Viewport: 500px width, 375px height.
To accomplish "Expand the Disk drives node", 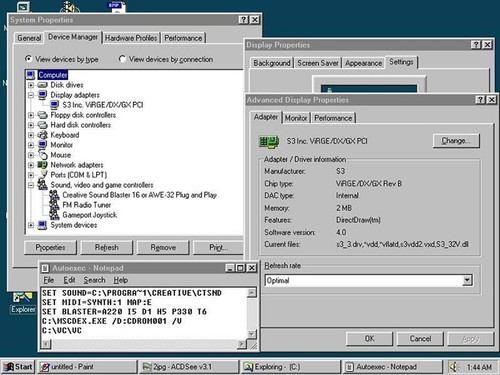I will click(x=31, y=85).
